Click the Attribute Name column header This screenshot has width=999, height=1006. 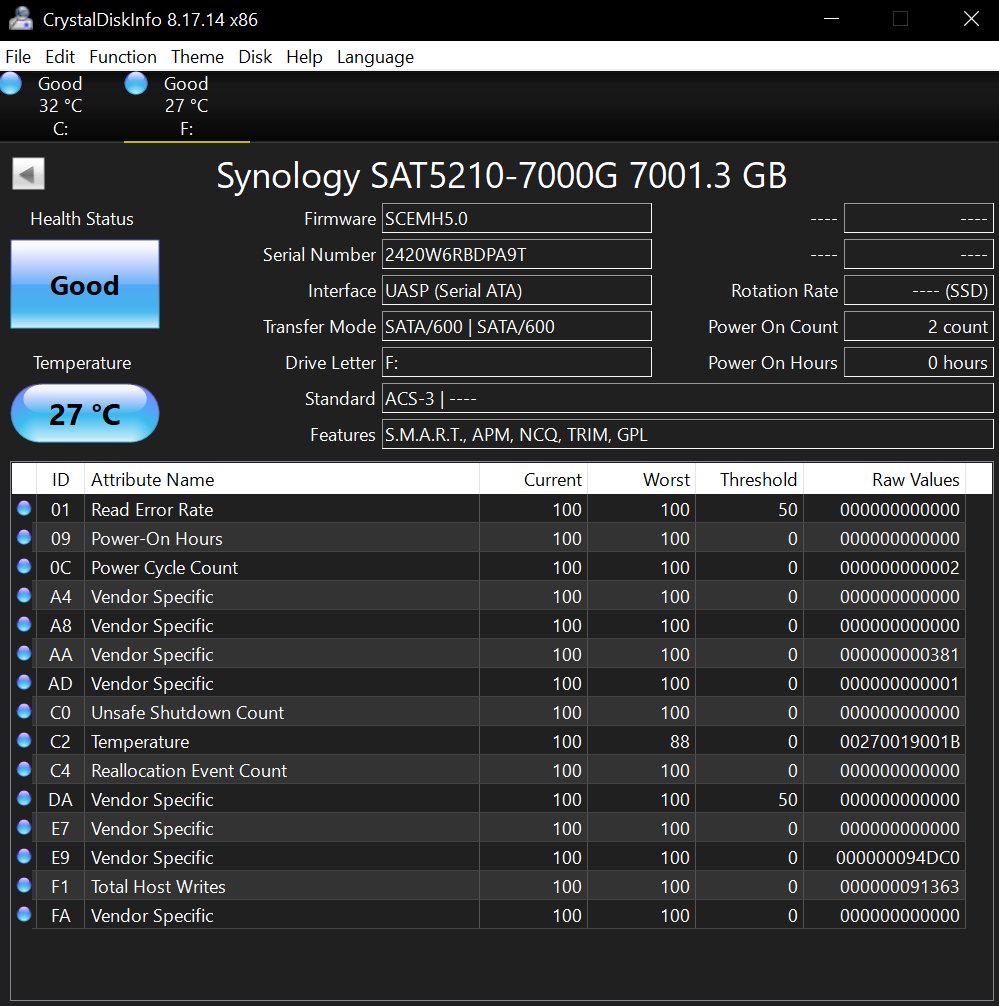(282, 479)
